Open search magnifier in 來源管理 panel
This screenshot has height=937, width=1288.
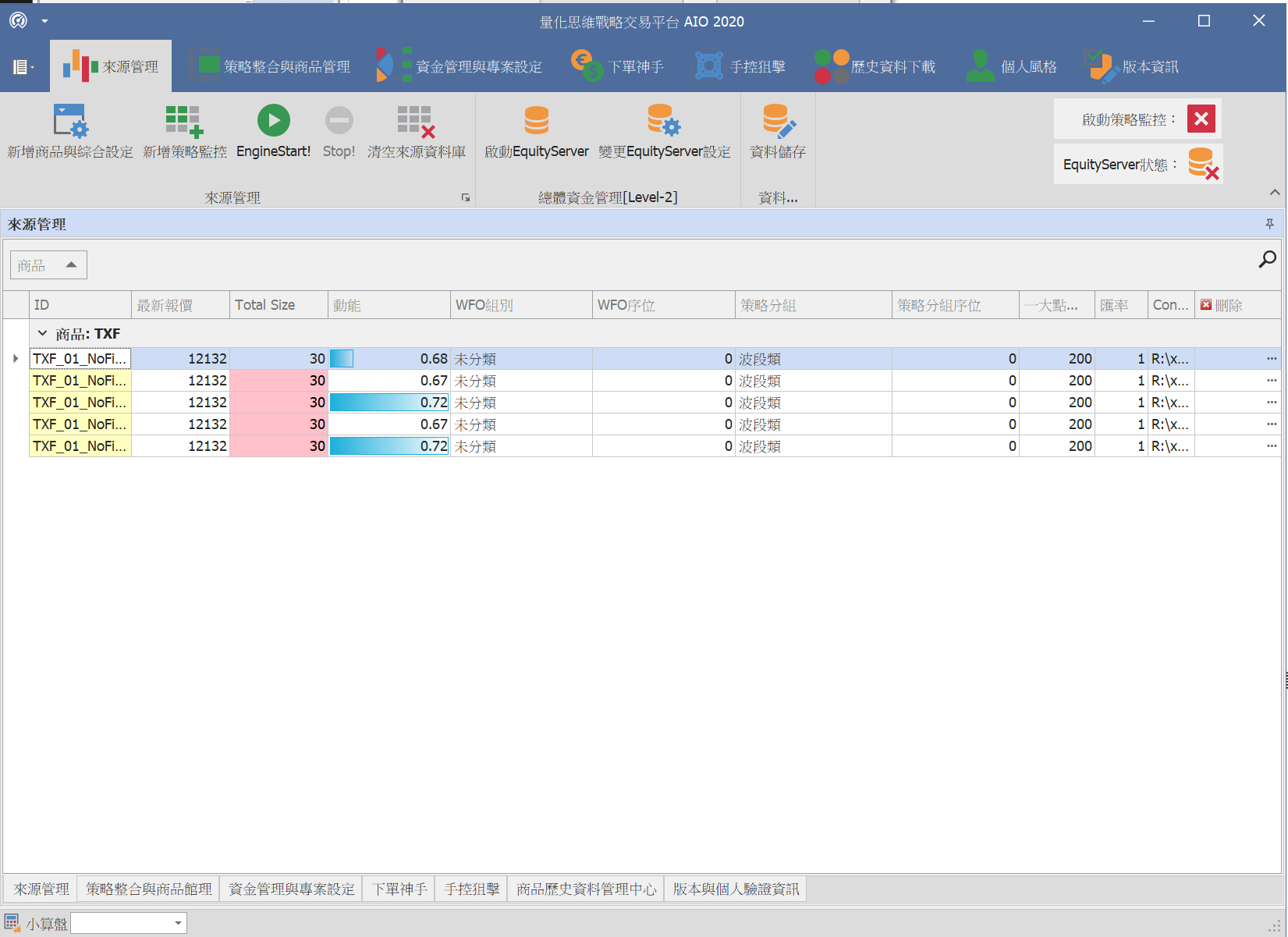coord(1268,260)
